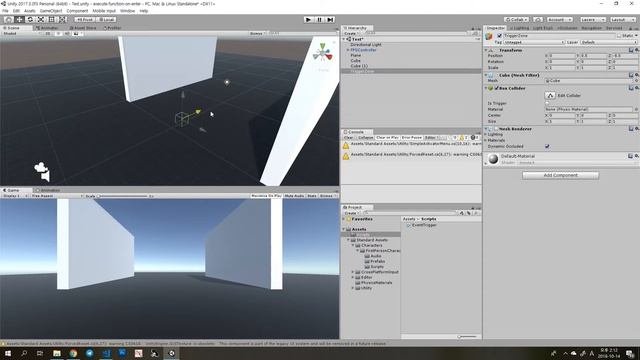Open Box Collider settings gear
Image resolution: width=640 pixels, height=360 pixels.
636,88
